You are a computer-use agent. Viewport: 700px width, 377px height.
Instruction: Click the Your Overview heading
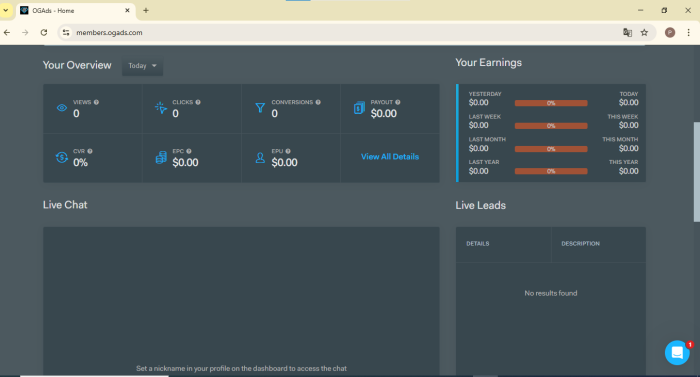[x=77, y=65]
